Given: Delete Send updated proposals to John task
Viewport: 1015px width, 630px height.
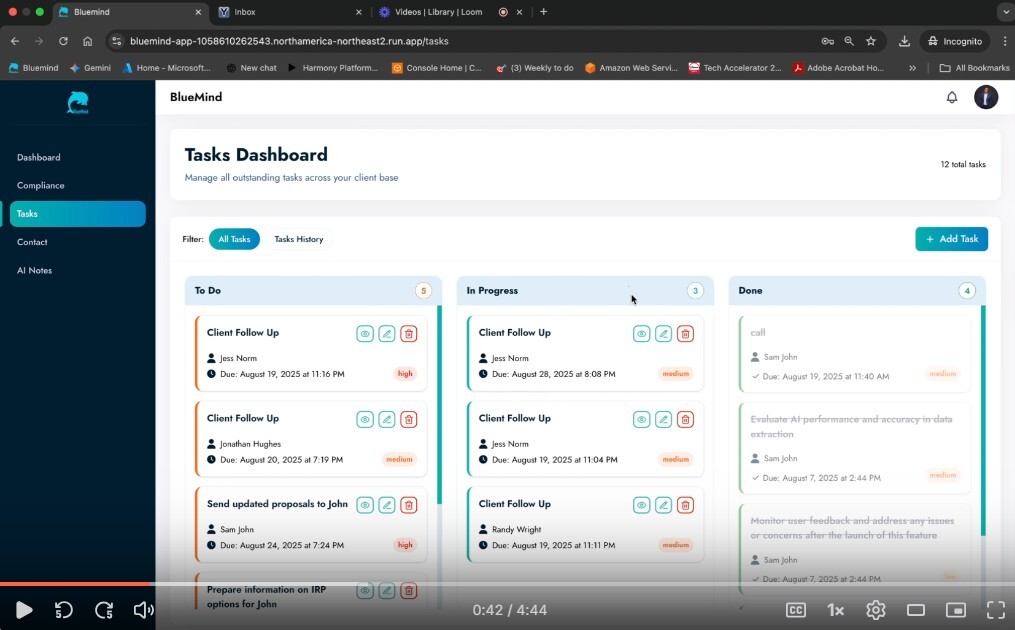Looking at the screenshot, I should click(408, 505).
